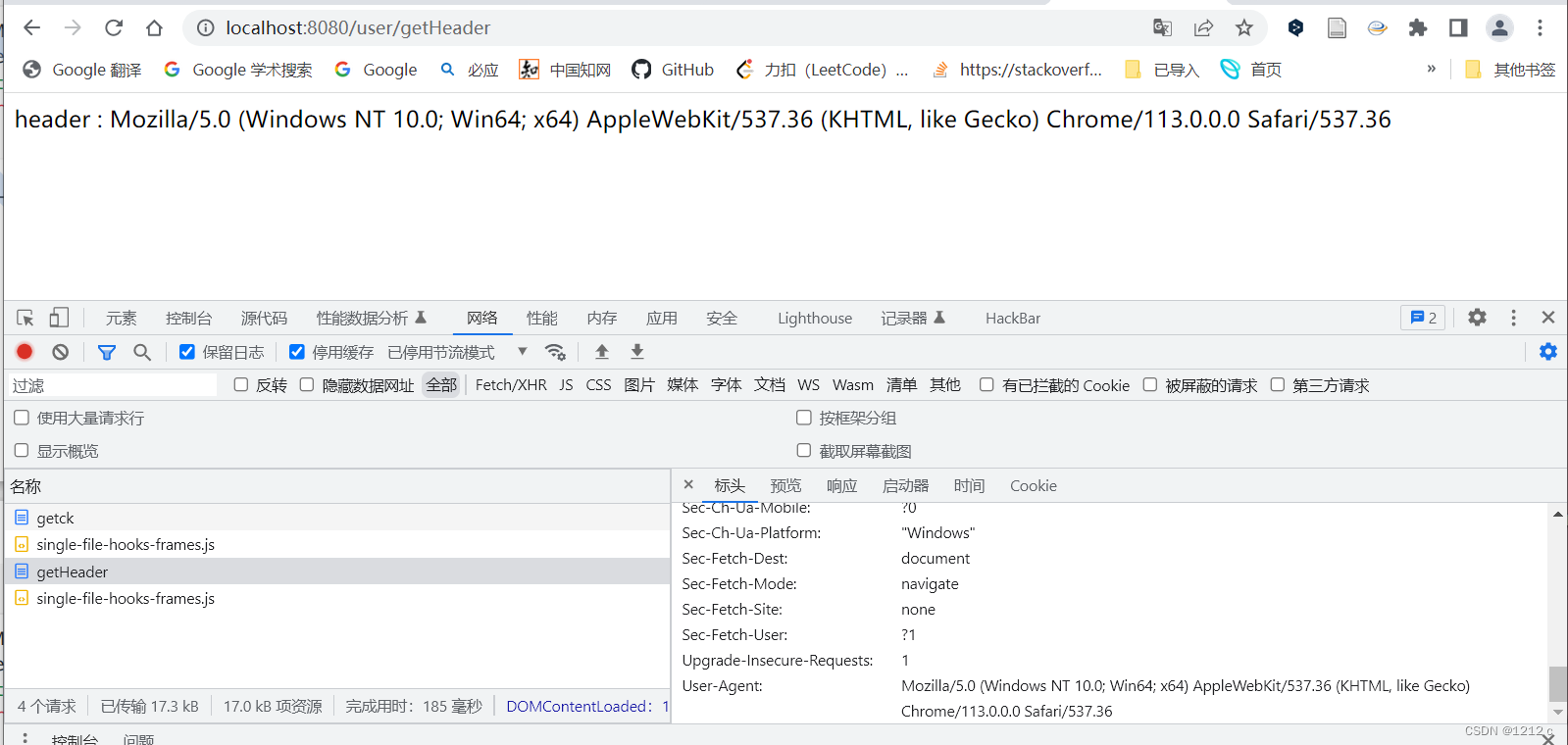Screen dimensions: 1568x745
Task: Open network conditions wifi icon
Action: click(556, 352)
